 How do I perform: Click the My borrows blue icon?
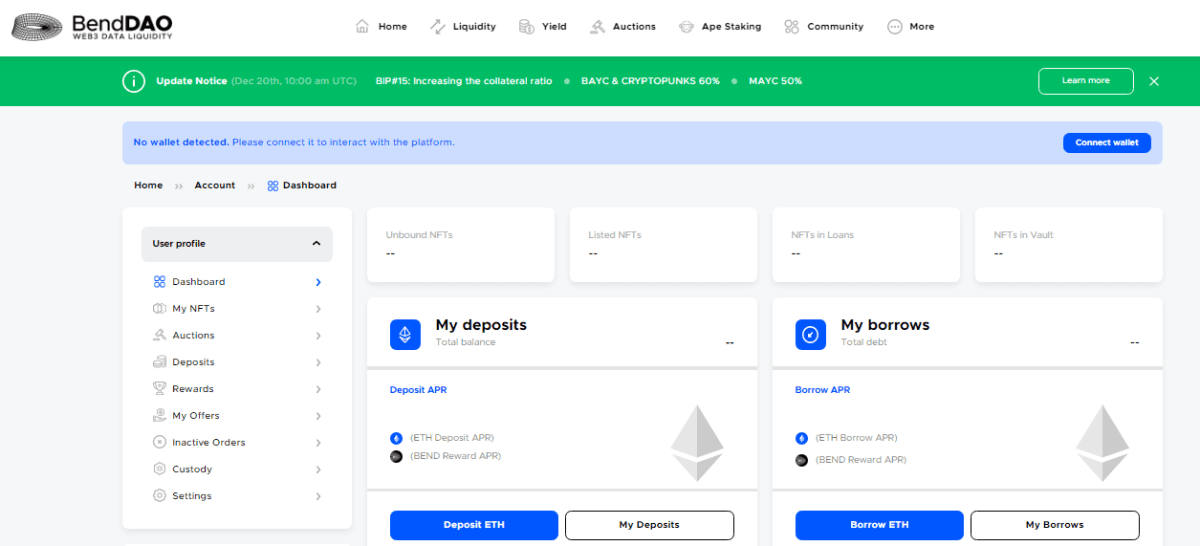[811, 334]
